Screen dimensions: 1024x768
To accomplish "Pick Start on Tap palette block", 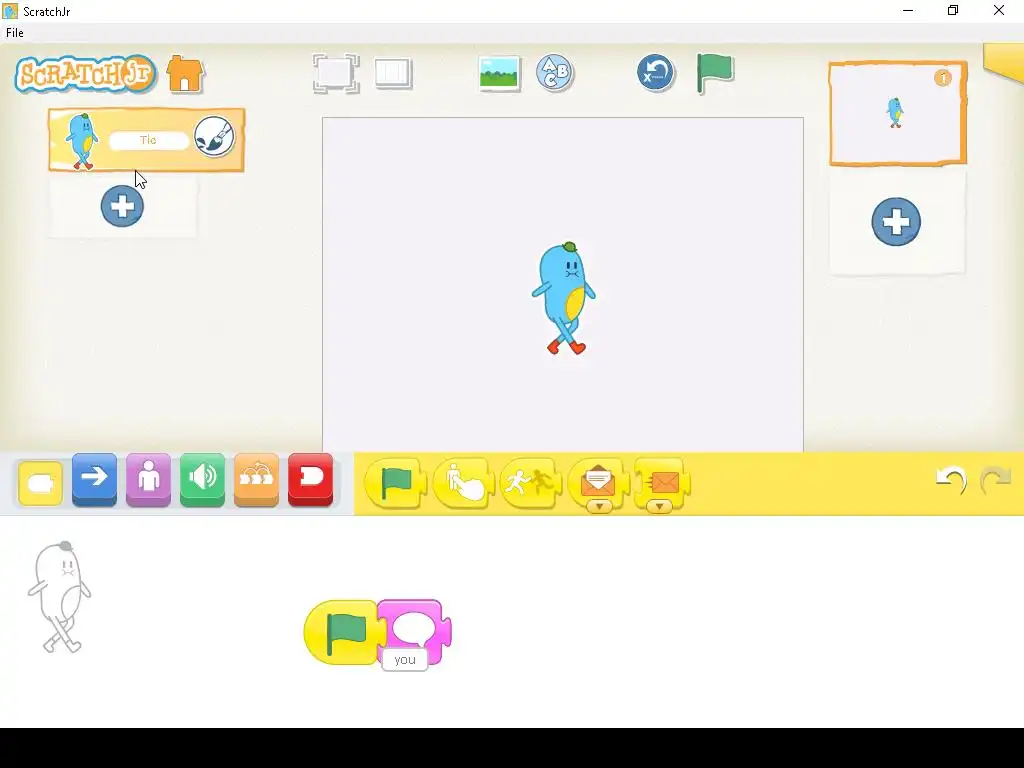I will pos(463,483).
